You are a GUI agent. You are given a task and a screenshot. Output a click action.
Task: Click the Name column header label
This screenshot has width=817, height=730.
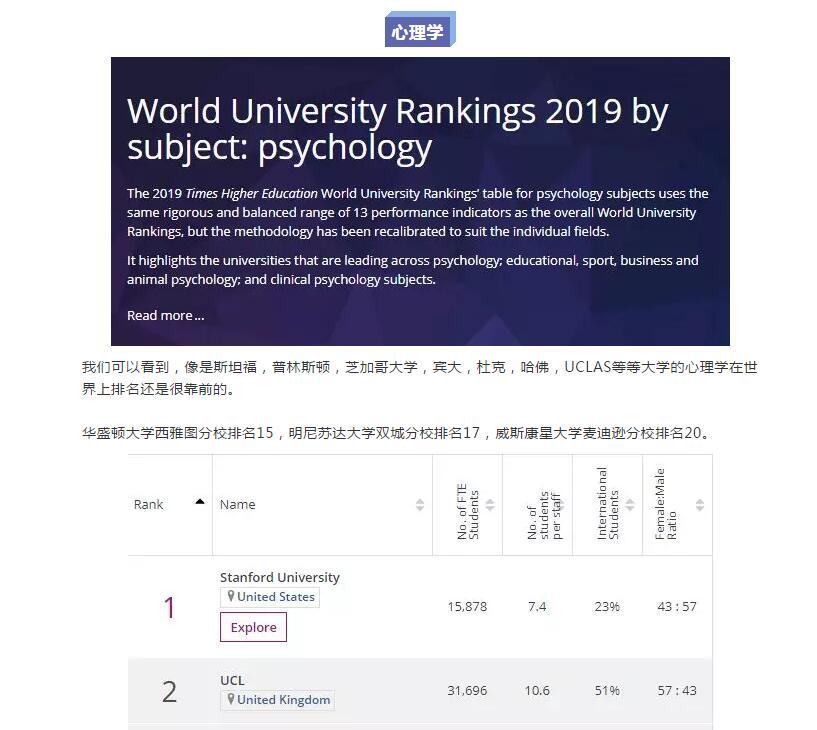coord(237,504)
